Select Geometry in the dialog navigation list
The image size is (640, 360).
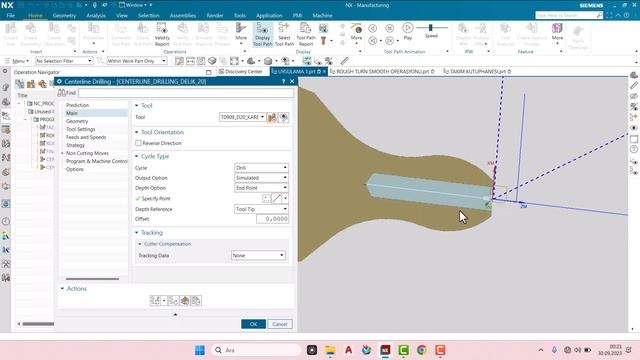coord(77,121)
